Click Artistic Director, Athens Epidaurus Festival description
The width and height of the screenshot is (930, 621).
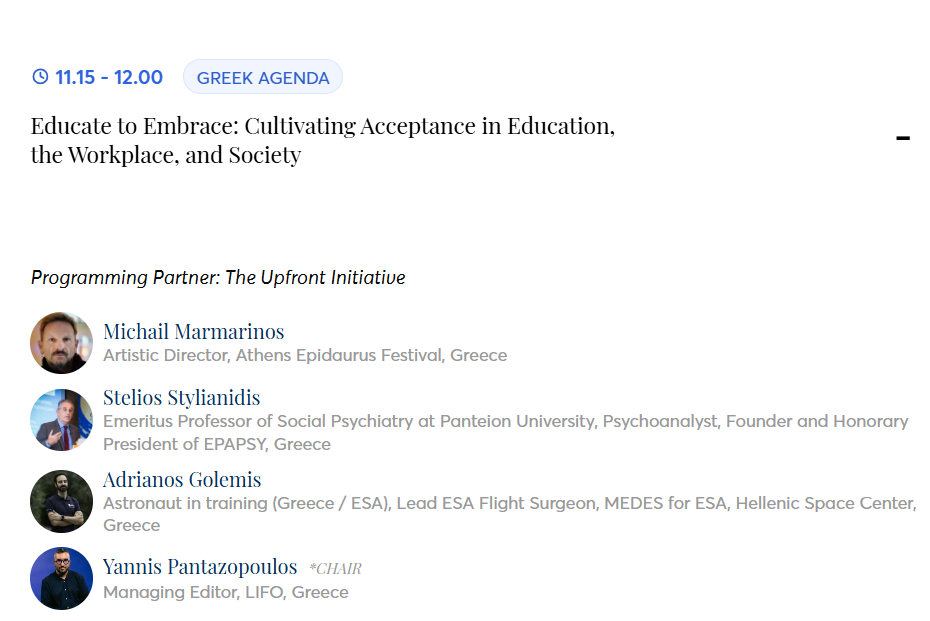[305, 355]
